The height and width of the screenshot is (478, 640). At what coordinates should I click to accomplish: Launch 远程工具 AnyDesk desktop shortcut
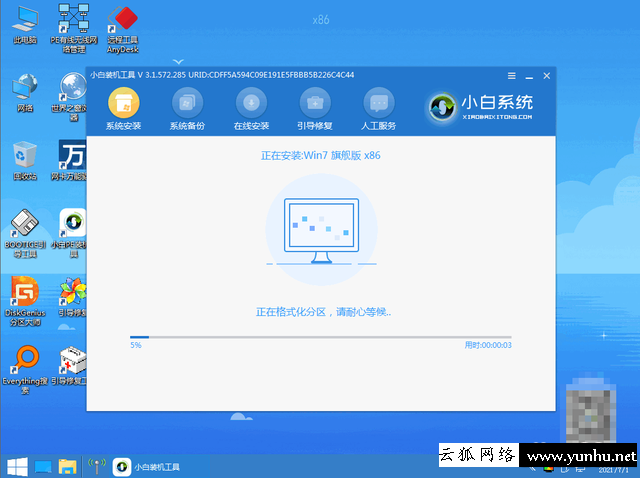coord(123,29)
